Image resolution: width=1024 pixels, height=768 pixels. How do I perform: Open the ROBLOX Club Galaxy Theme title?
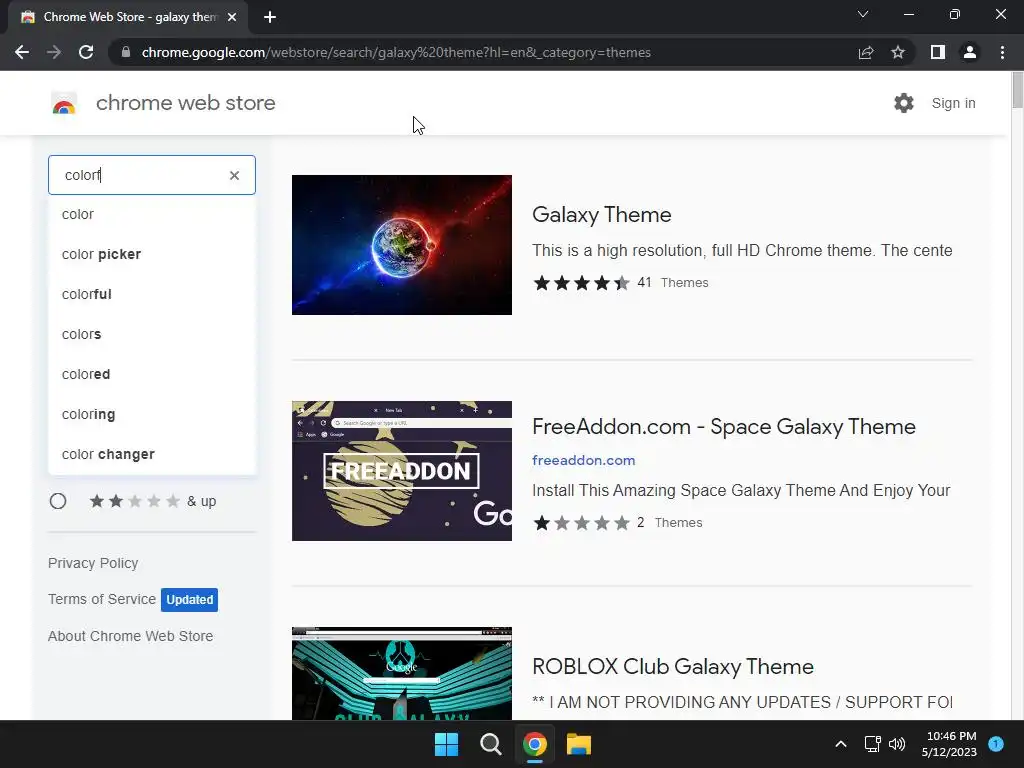[x=673, y=667]
